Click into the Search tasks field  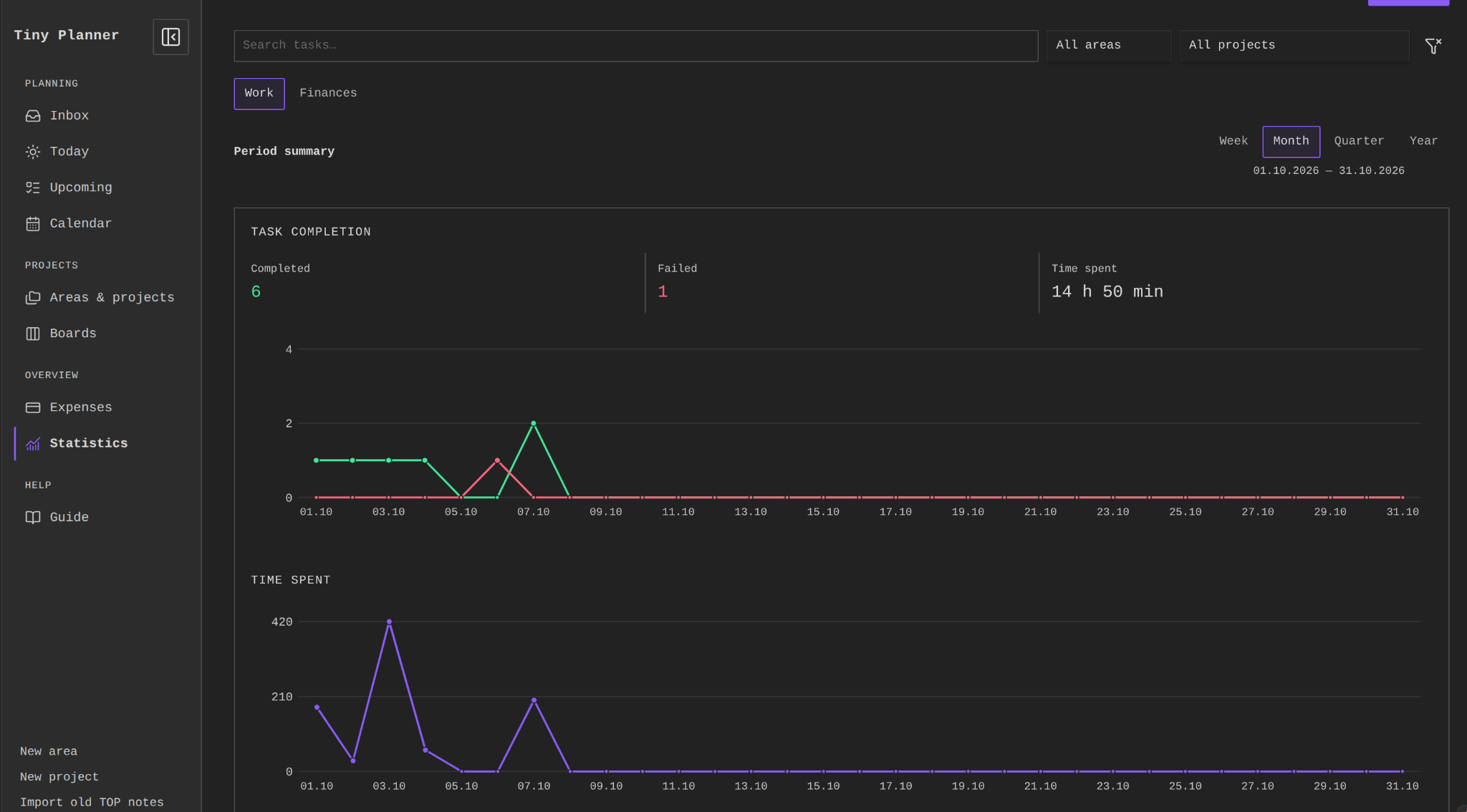[635, 45]
